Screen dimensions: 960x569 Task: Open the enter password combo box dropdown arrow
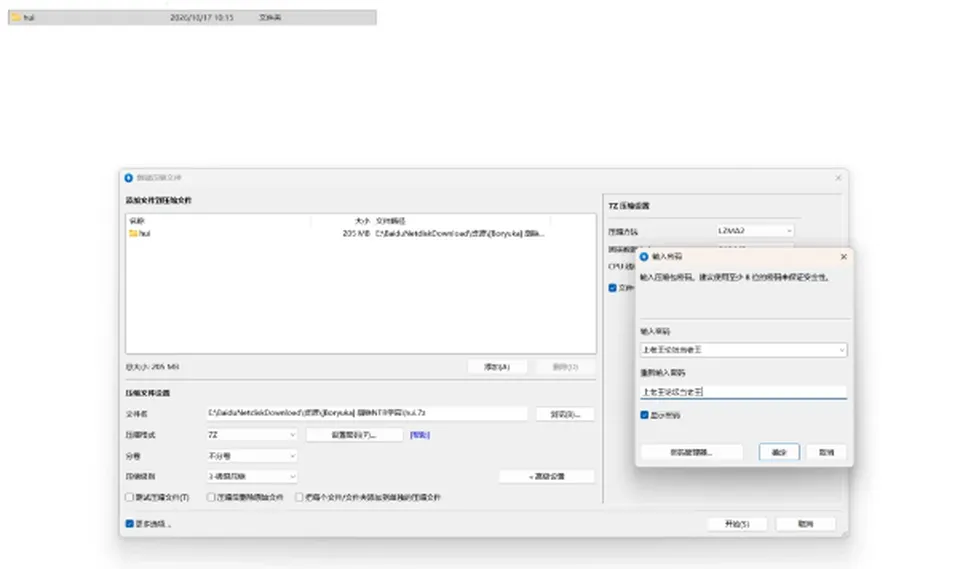(x=842, y=350)
